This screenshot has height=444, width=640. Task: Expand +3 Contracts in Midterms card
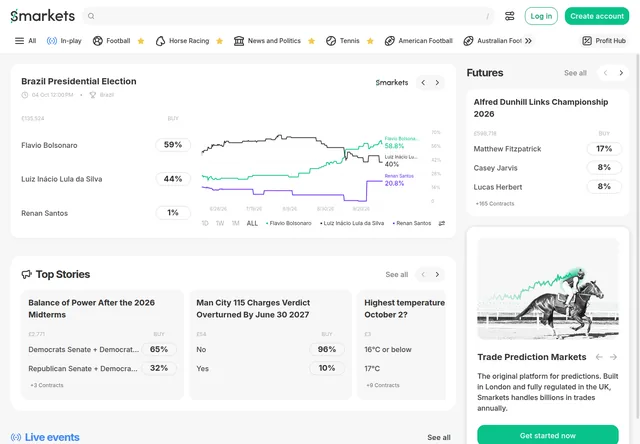47,385
